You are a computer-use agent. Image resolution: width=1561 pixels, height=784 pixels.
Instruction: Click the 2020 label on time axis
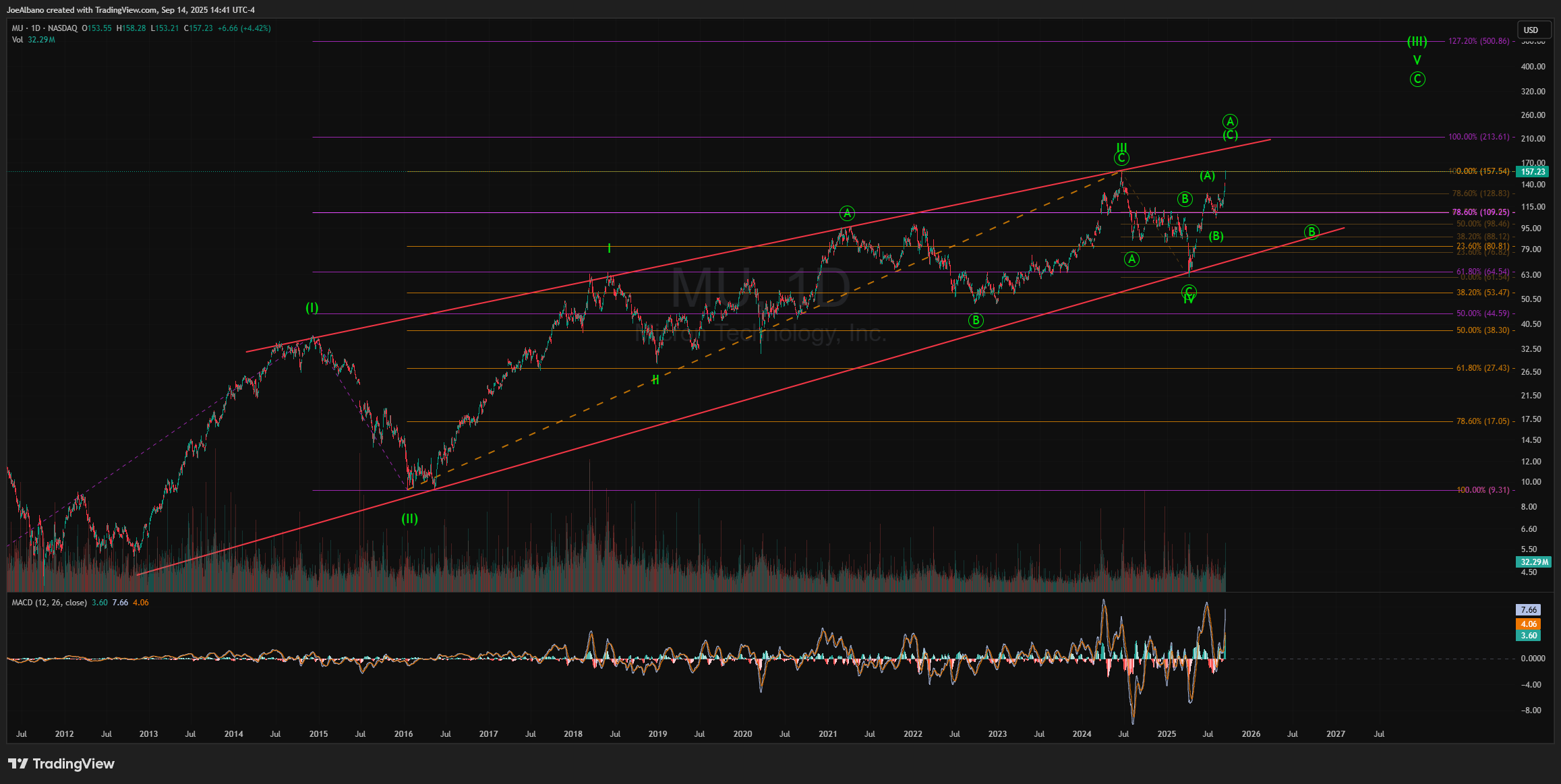(742, 734)
